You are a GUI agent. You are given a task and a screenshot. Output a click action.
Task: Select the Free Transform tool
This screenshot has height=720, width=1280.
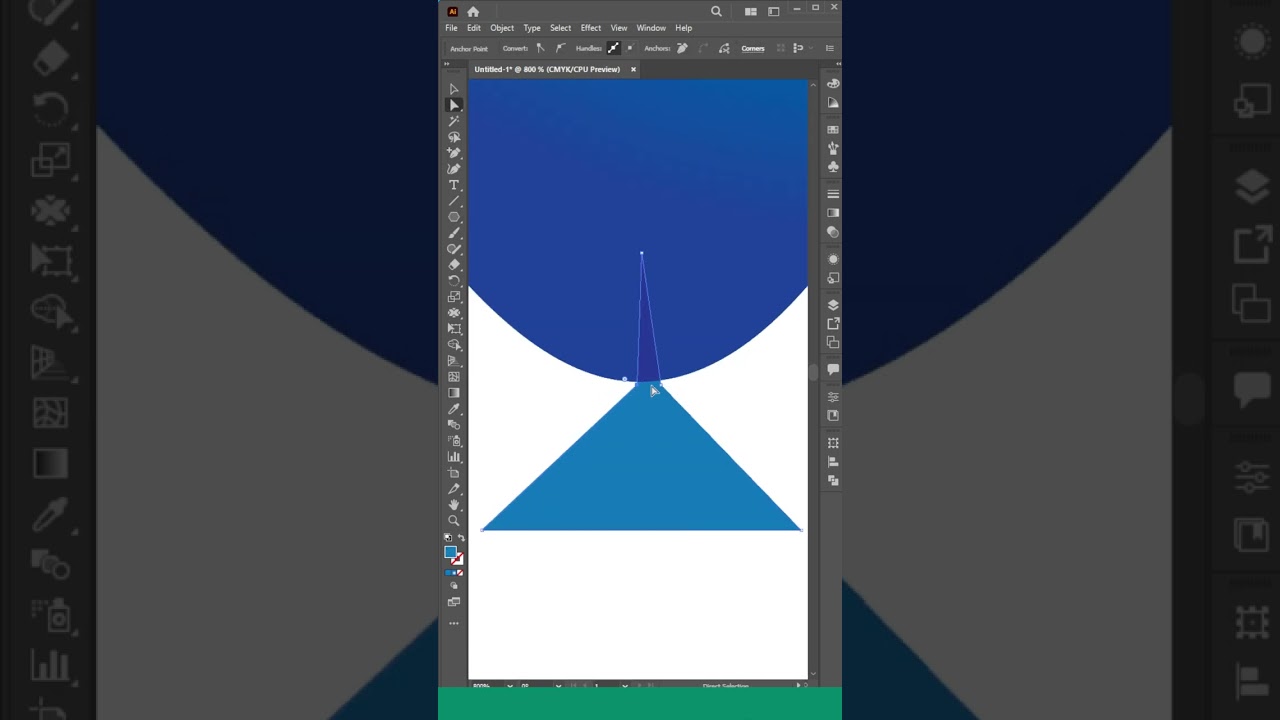pos(454,329)
